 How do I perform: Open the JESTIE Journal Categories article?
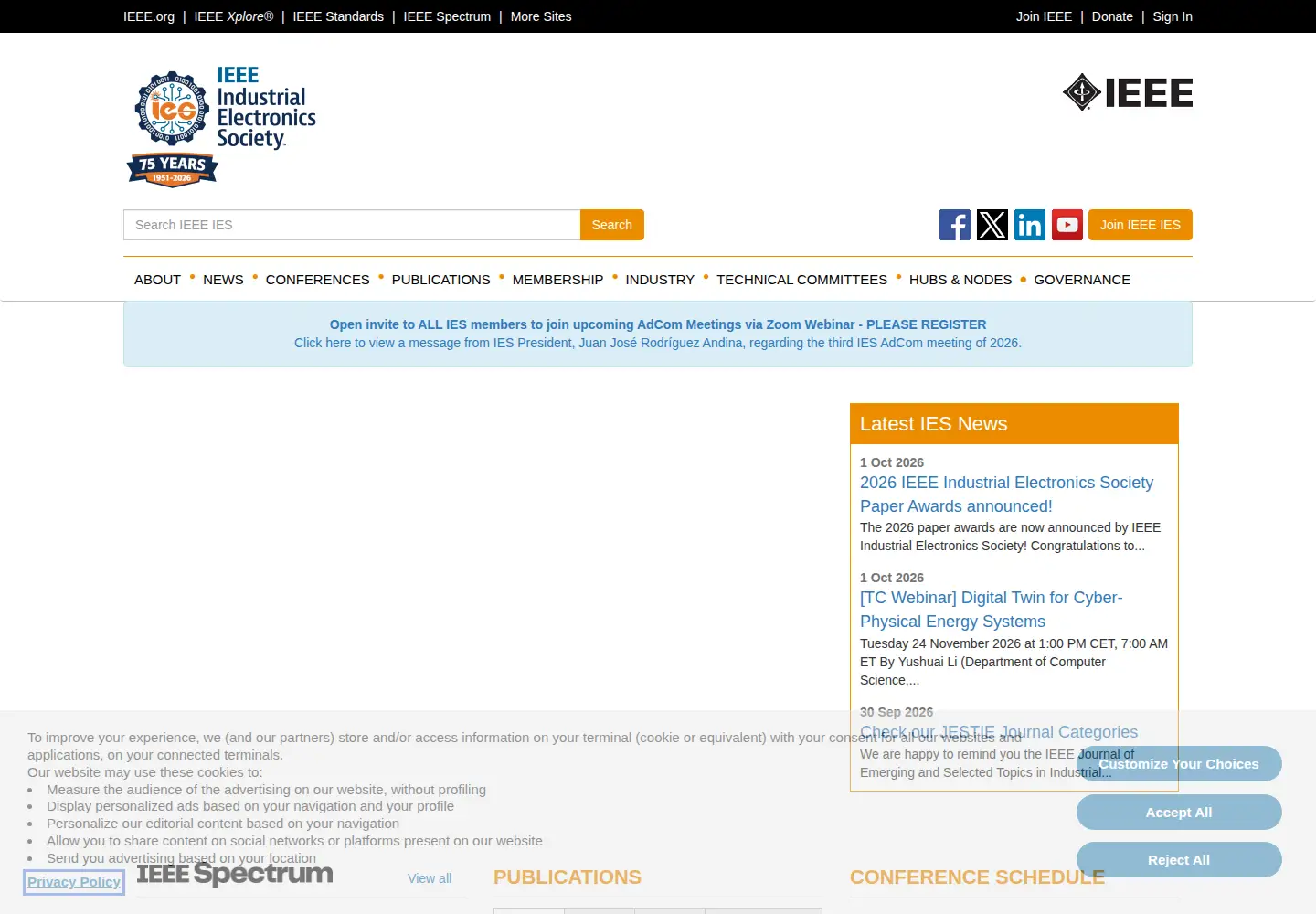pyautogui.click(x=999, y=732)
